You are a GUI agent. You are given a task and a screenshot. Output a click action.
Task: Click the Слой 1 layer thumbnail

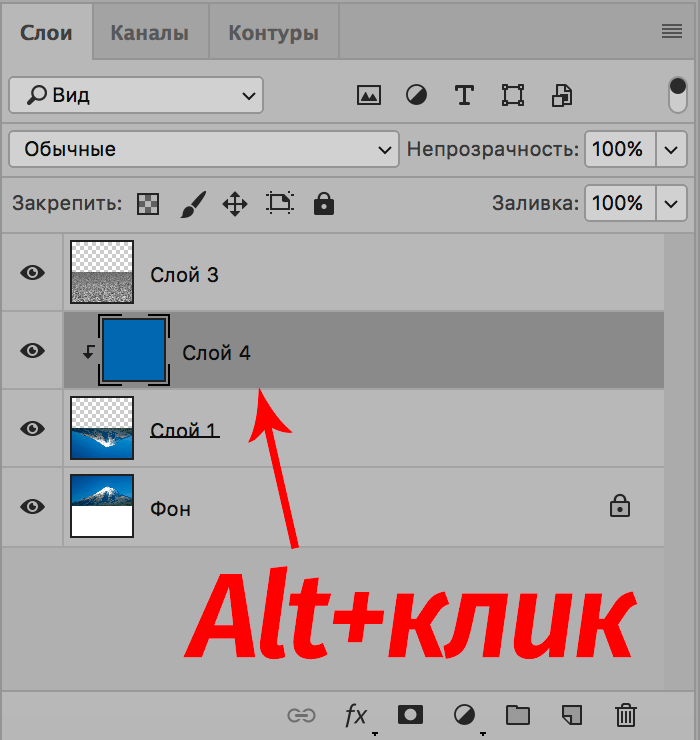(102, 428)
